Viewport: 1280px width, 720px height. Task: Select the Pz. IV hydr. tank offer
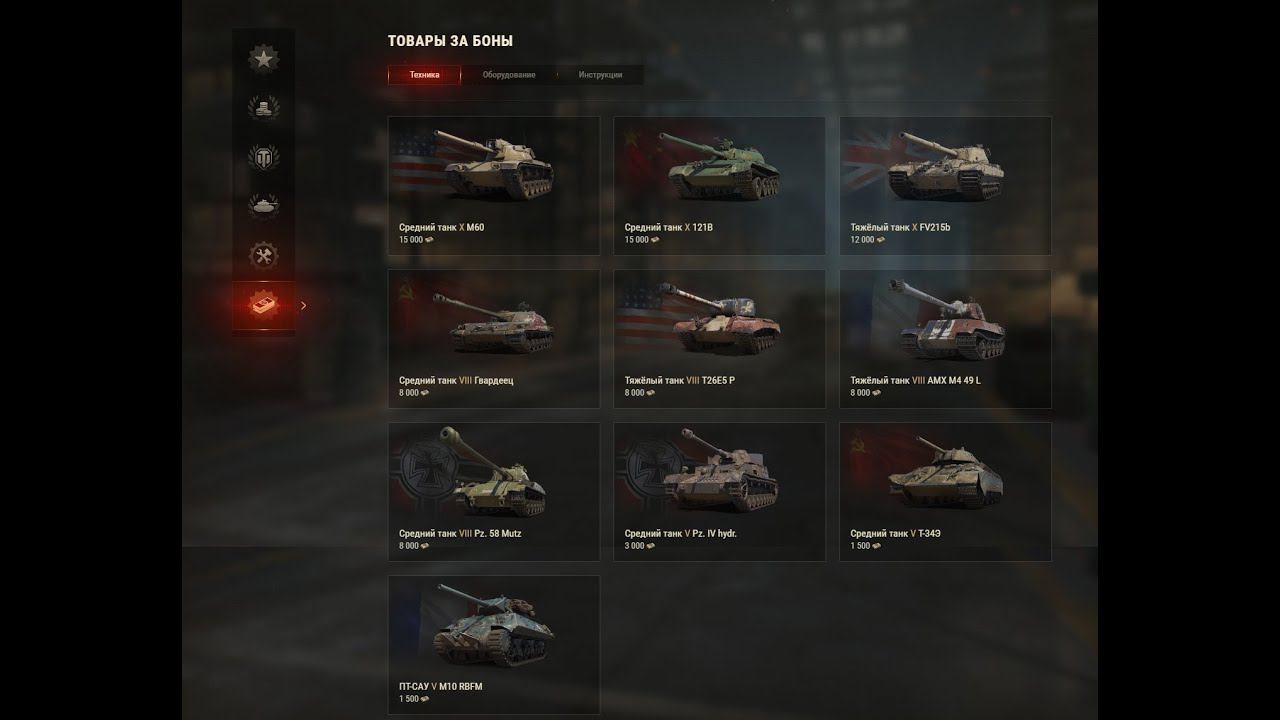[x=720, y=491]
